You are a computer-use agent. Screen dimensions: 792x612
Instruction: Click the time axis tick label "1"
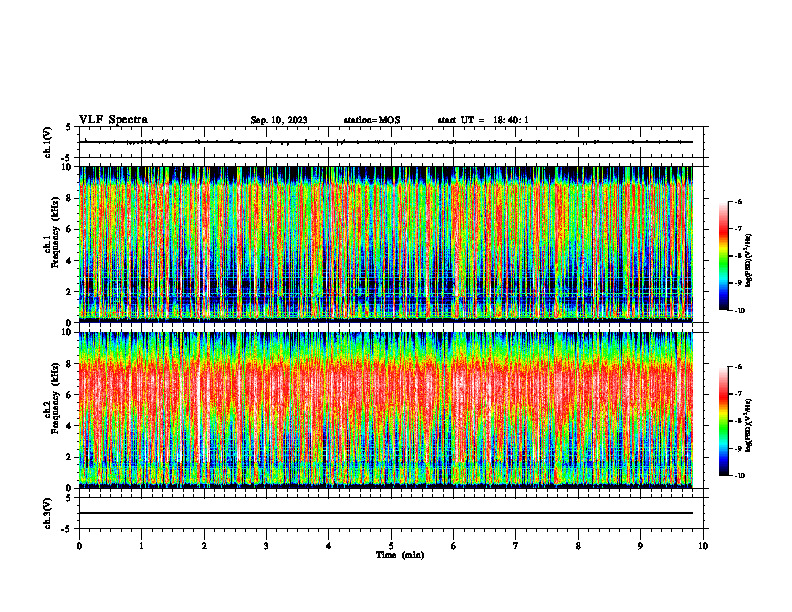click(x=141, y=546)
